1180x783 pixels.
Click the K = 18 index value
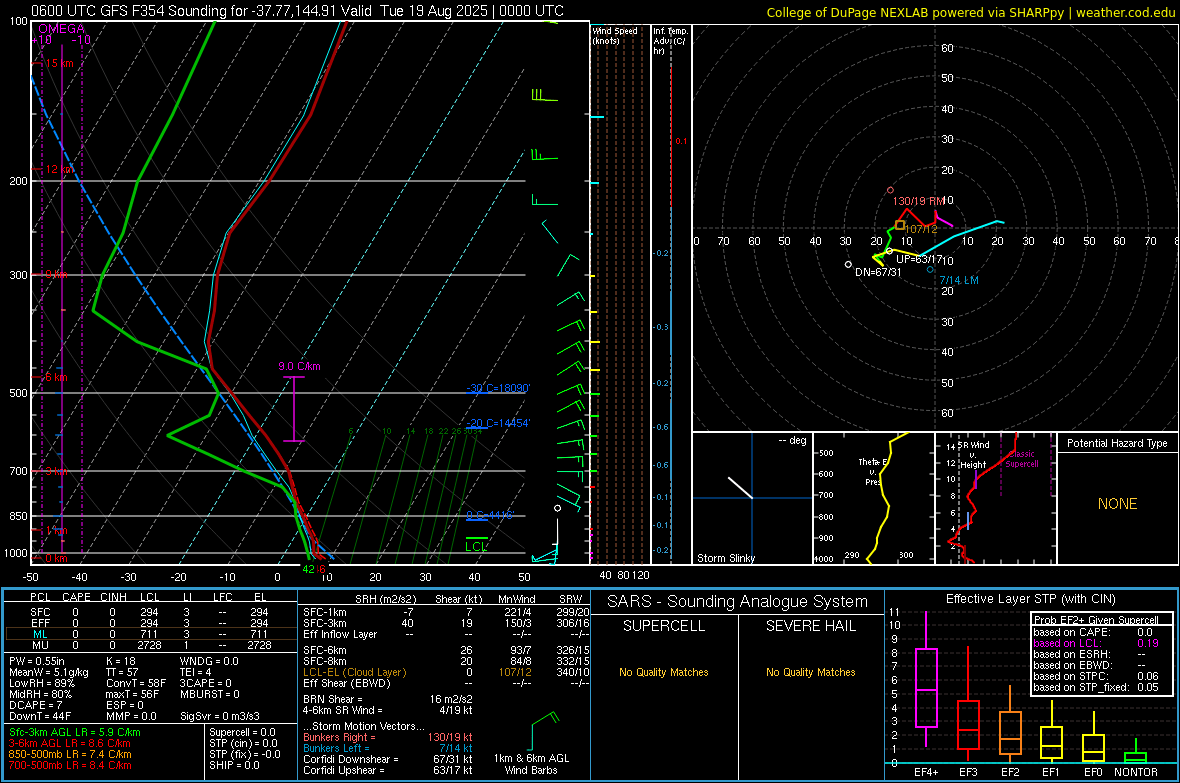tap(121, 661)
